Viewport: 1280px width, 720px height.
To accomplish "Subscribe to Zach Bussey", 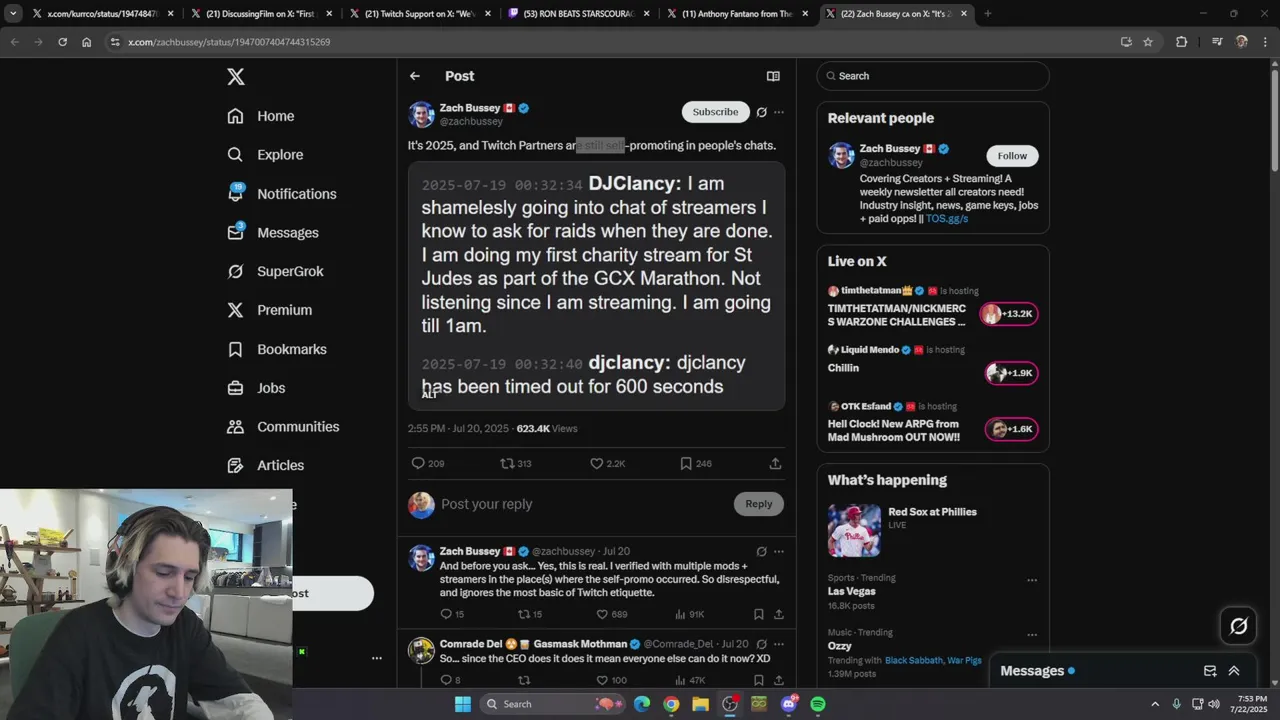I will [716, 112].
